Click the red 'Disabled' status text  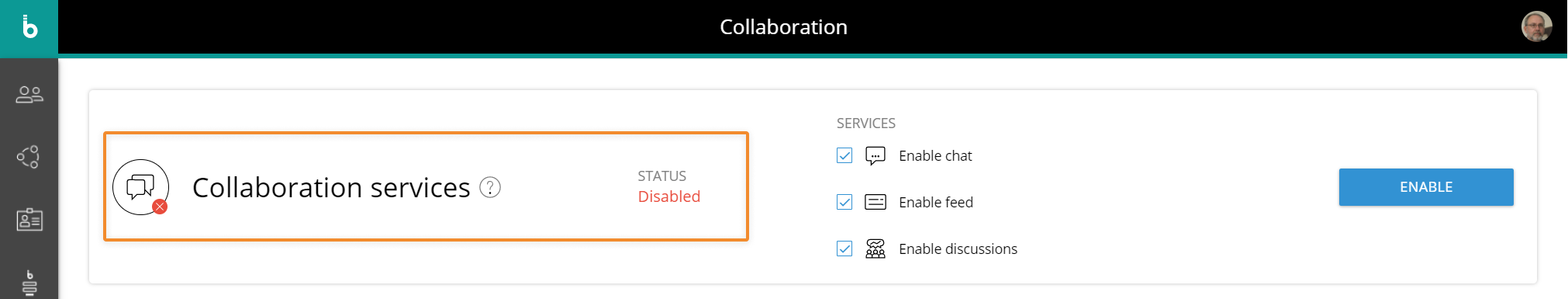(669, 196)
